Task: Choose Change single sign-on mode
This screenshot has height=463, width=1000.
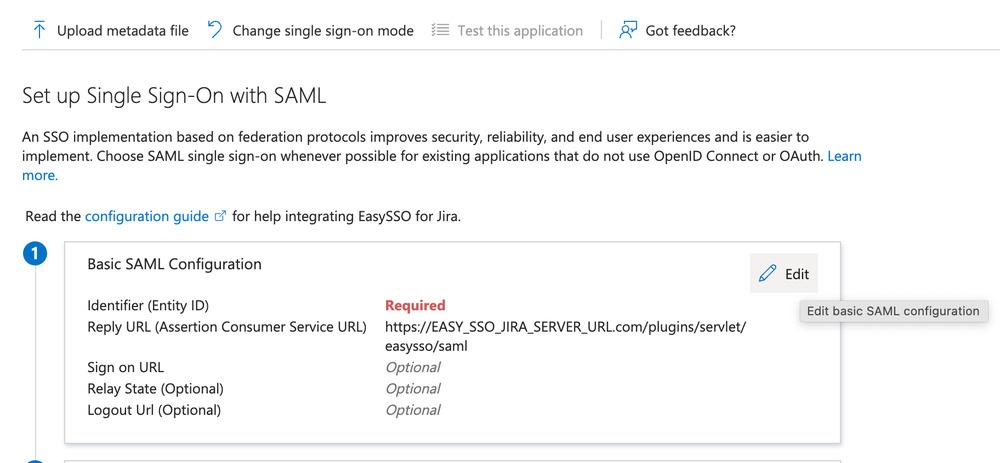Action: pos(323,31)
